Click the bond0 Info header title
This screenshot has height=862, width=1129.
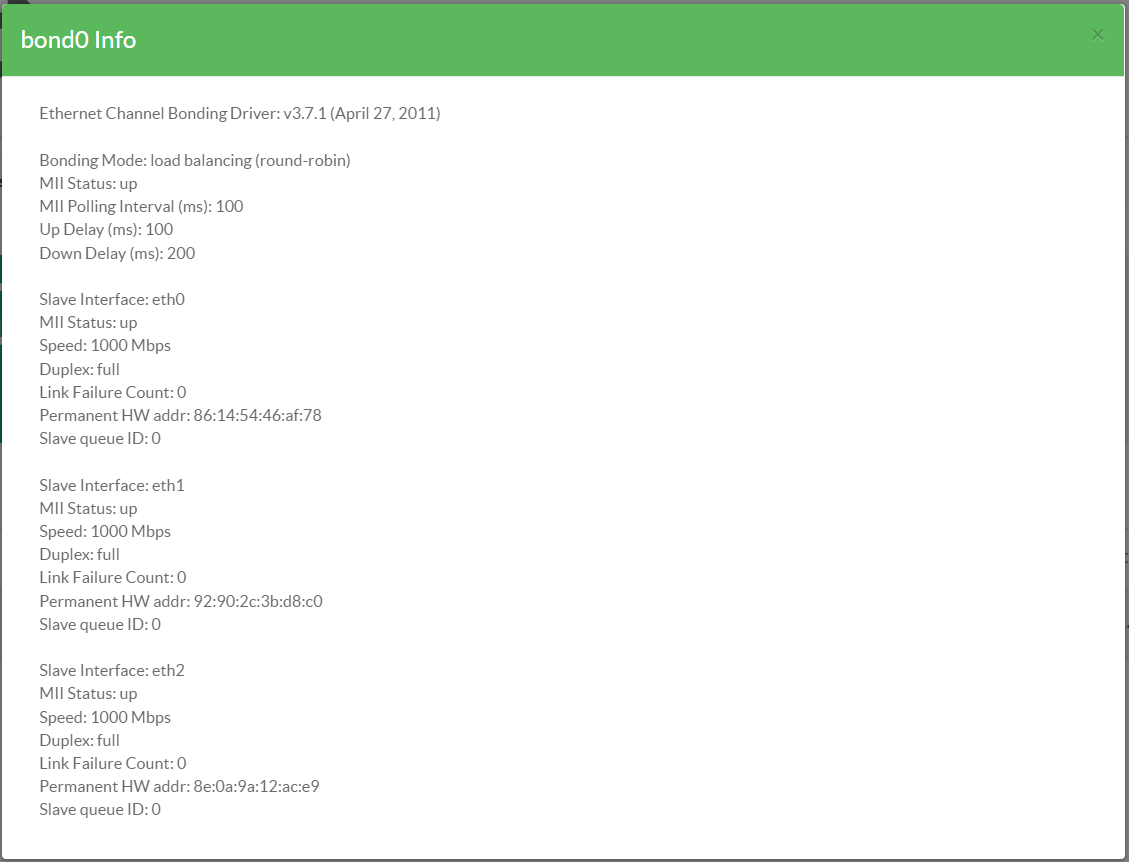pyautogui.click(x=78, y=40)
